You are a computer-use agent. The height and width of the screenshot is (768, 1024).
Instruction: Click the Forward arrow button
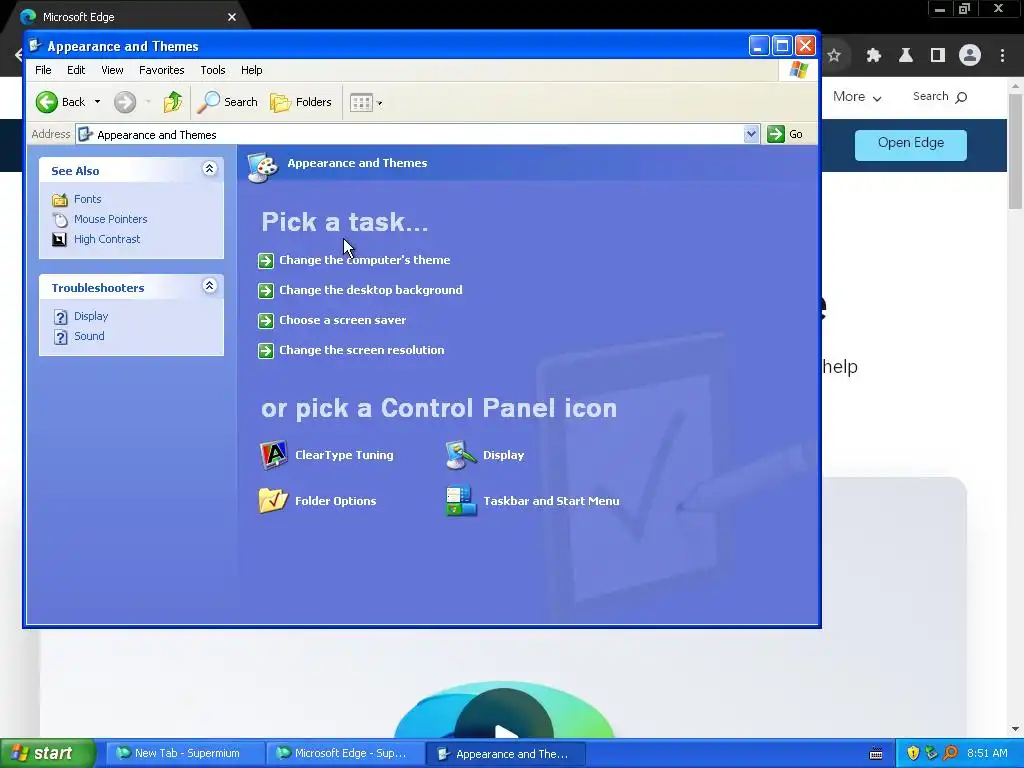point(125,102)
